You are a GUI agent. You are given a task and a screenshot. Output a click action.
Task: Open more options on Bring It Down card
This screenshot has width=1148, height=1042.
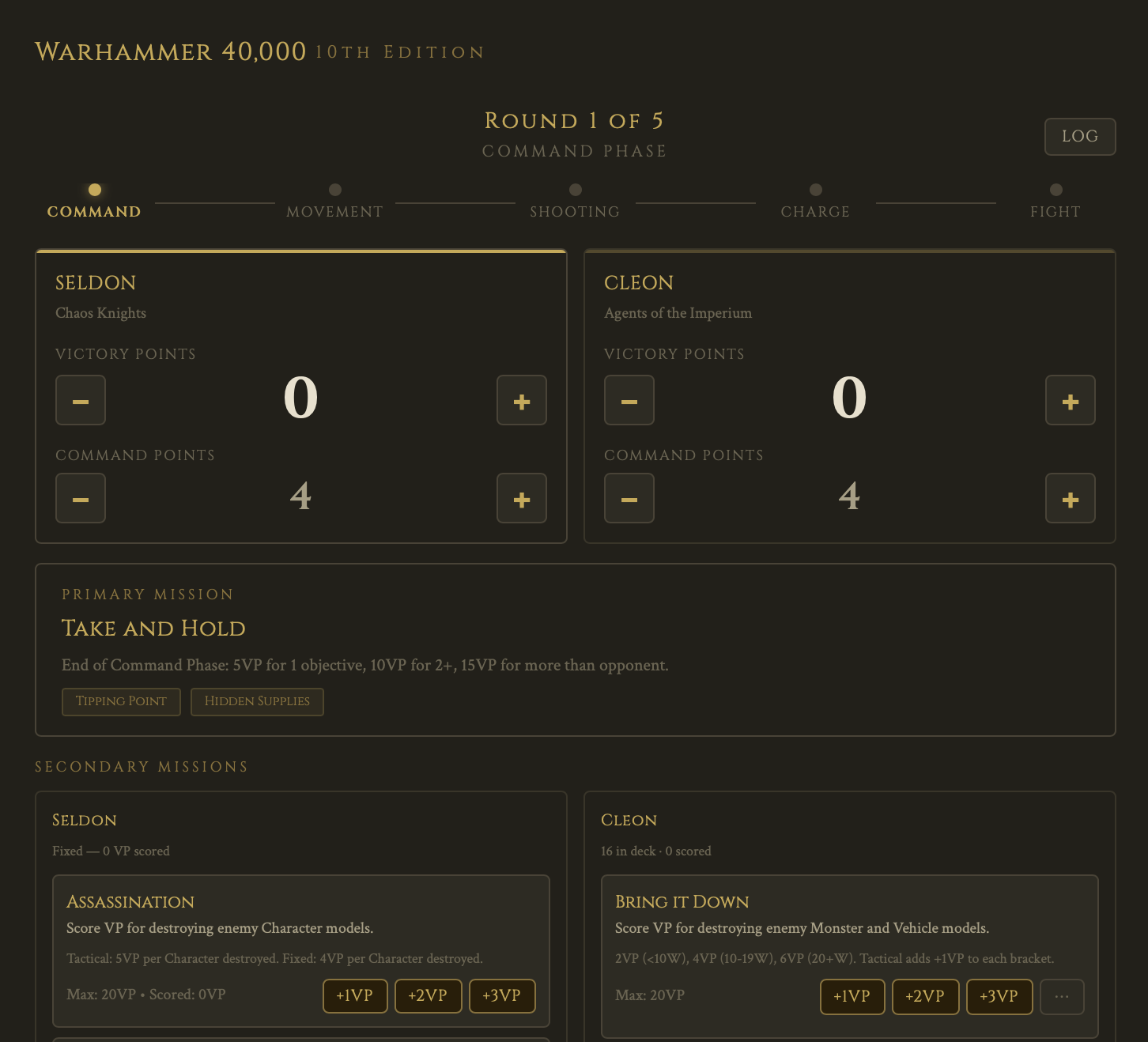point(1062,996)
